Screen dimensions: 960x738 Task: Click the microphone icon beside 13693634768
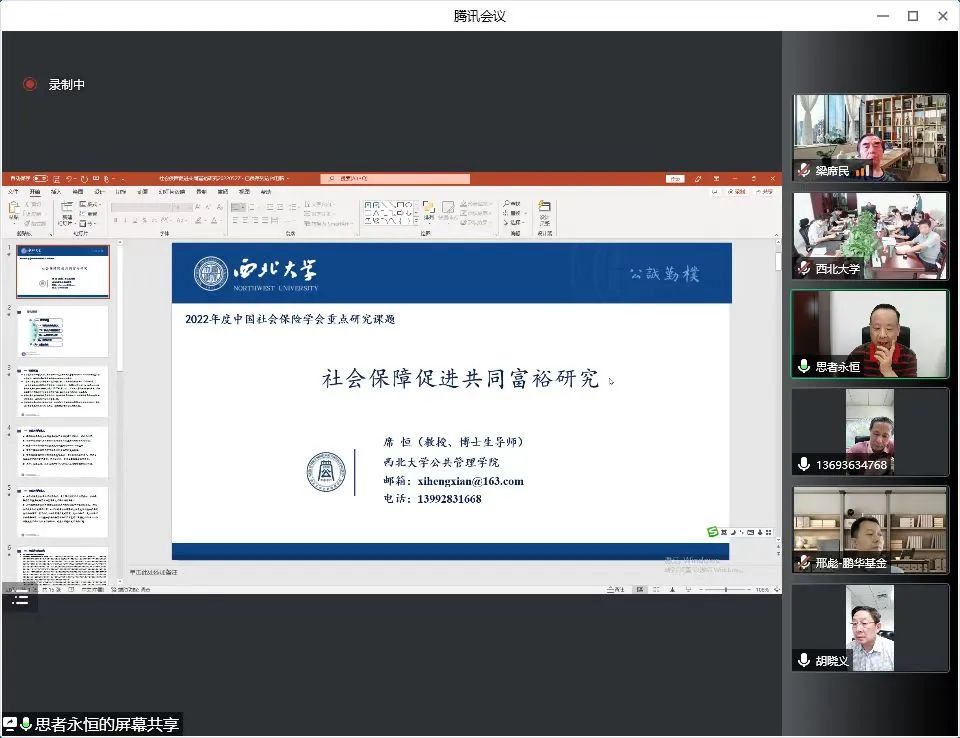[x=804, y=464]
